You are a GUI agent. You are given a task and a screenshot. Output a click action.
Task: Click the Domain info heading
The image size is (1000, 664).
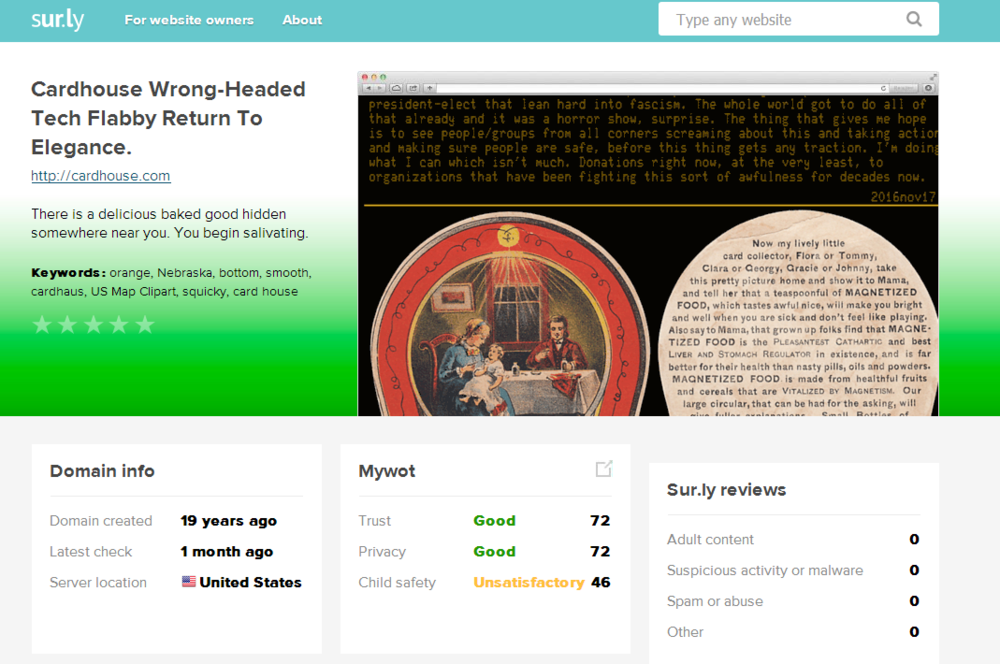tap(102, 471)
